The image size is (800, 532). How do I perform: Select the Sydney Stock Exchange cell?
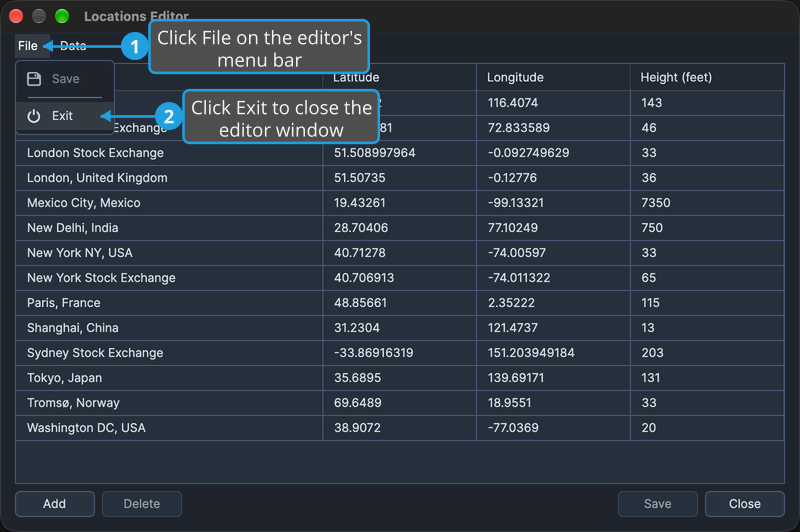click(x=169, y=353)
